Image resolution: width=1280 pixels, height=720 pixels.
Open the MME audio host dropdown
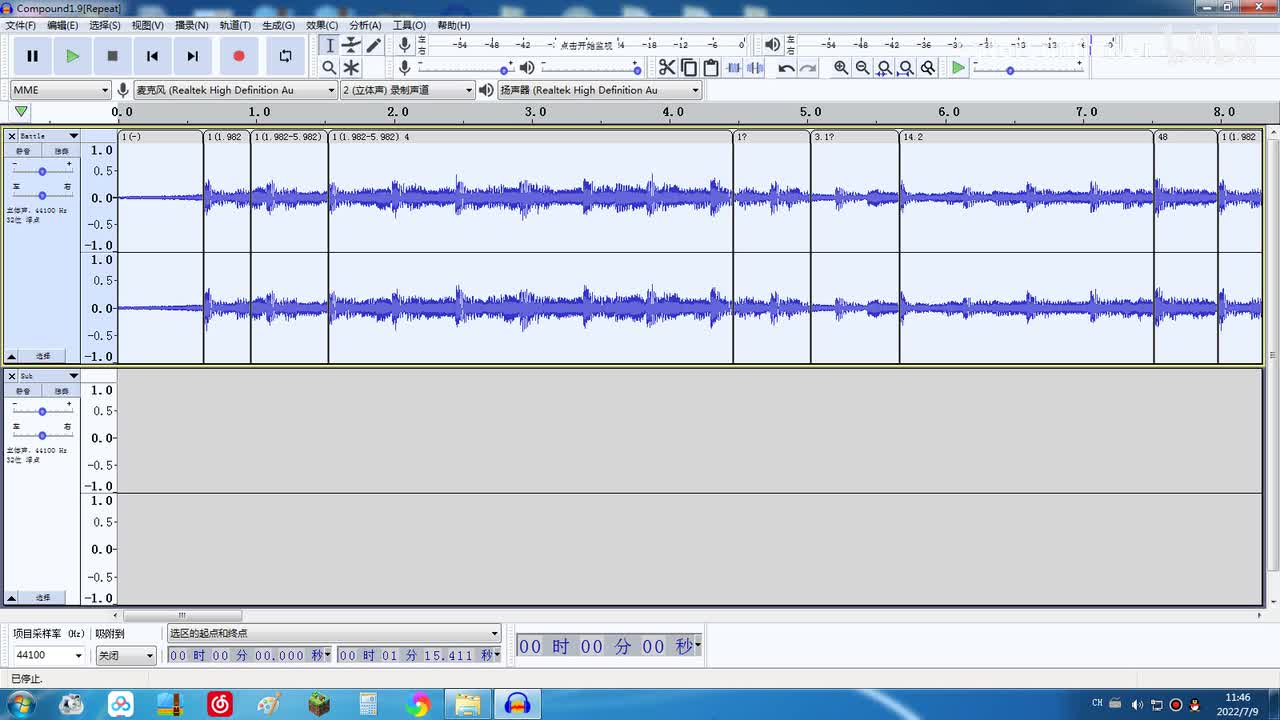60,90
